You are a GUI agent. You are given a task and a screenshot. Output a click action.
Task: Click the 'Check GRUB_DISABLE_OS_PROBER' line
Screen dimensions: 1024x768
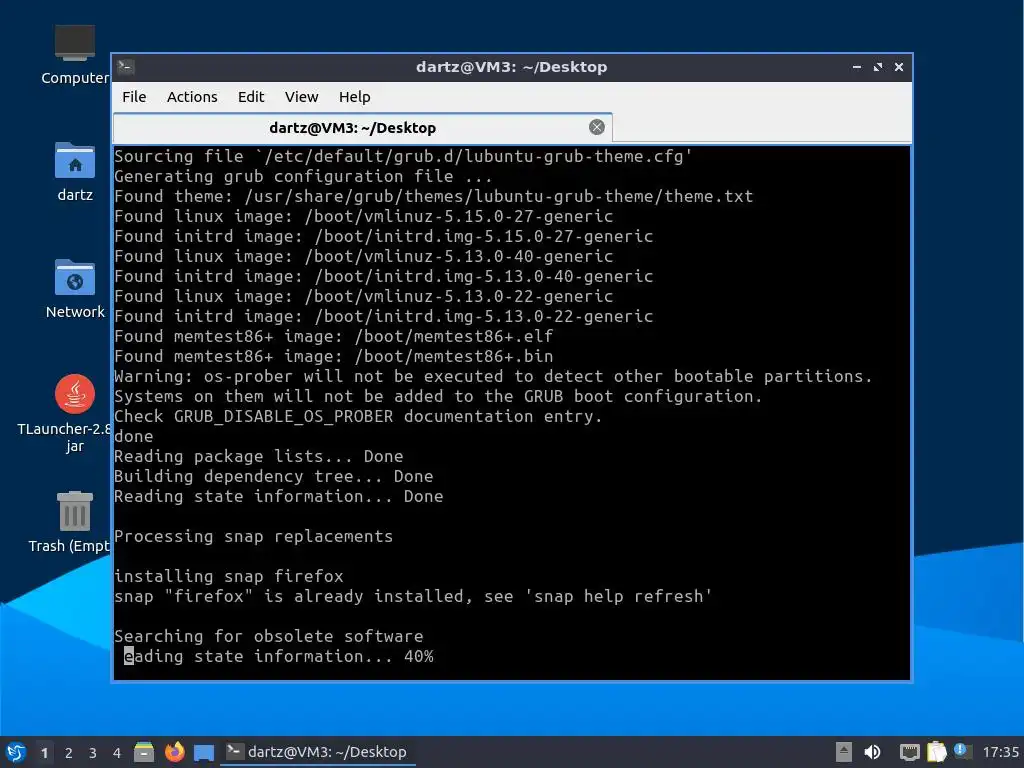(358, 416)
